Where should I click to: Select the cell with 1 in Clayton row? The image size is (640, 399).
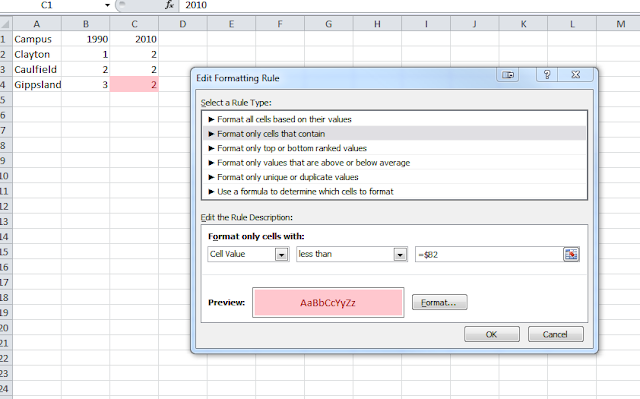(85, 54)
